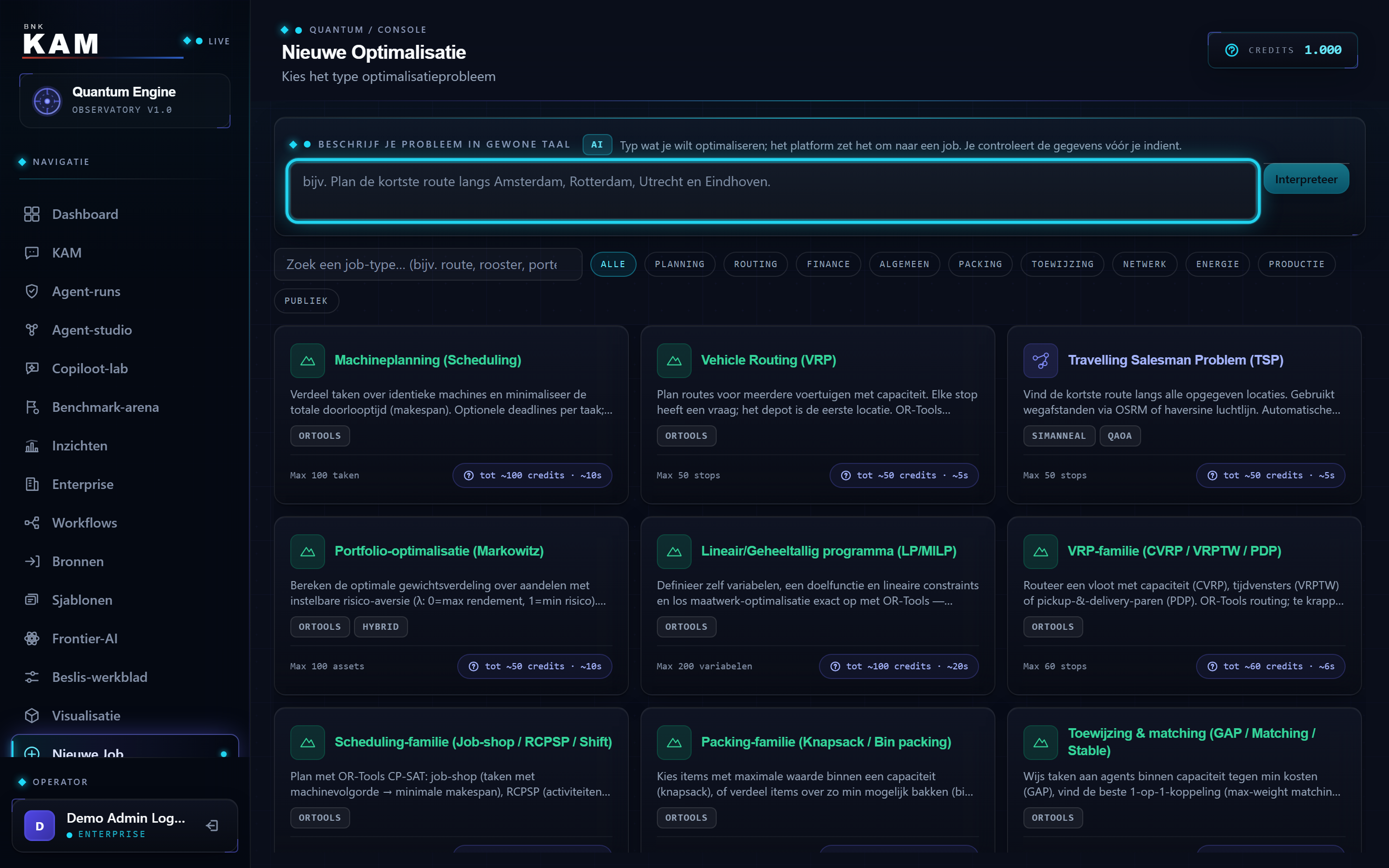Filter job types by PLANNING
Screen dimensions: 1389x868
click(680, 264)
